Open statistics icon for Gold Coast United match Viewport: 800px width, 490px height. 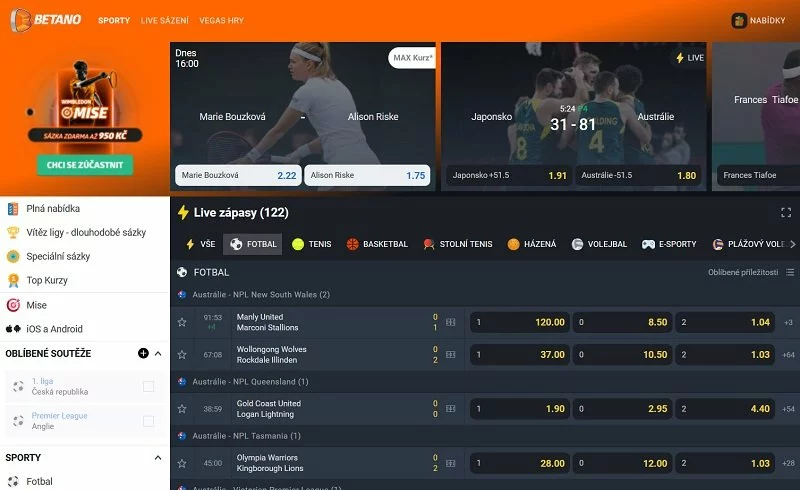pos(451,408)
